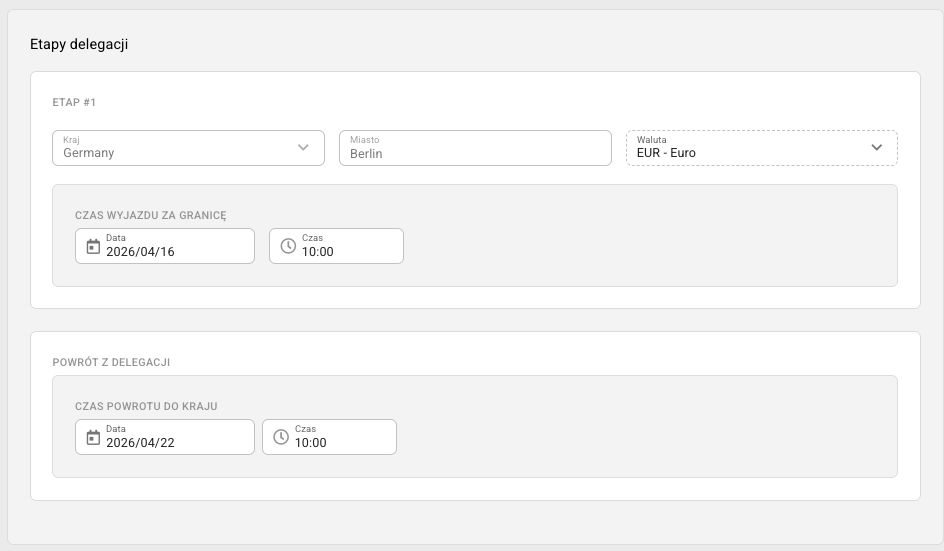The image size is (944, 551).
Task: Edit the departure date 2026/04/16
Action: [x=141, y=252]
